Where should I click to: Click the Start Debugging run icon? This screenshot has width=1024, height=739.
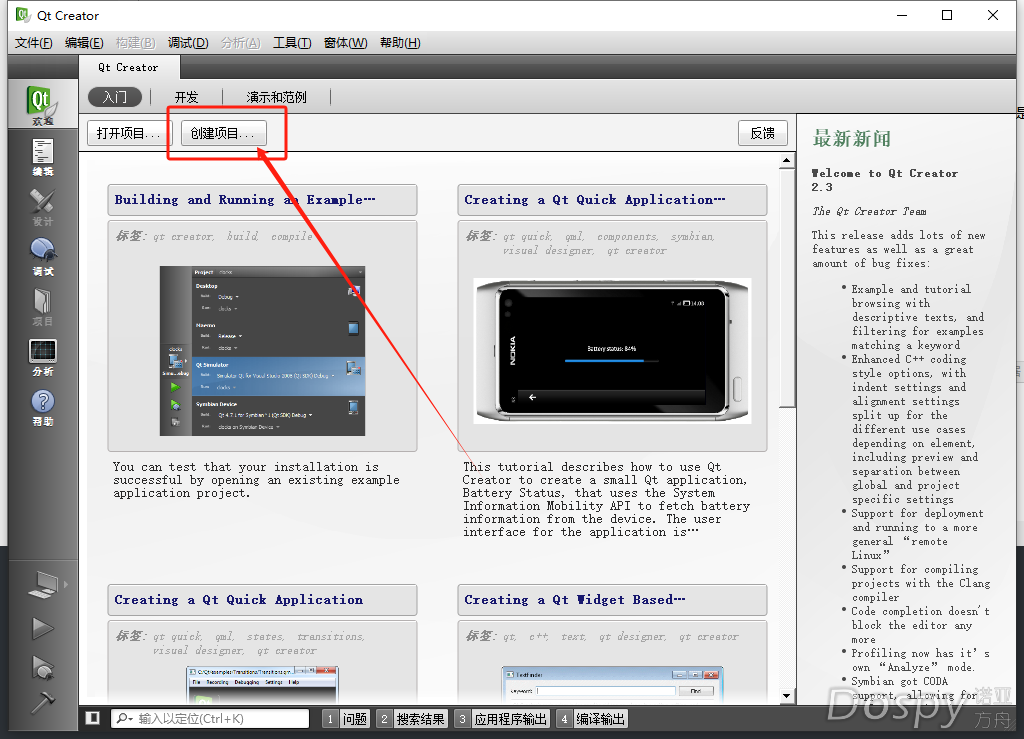coord(43,667)
